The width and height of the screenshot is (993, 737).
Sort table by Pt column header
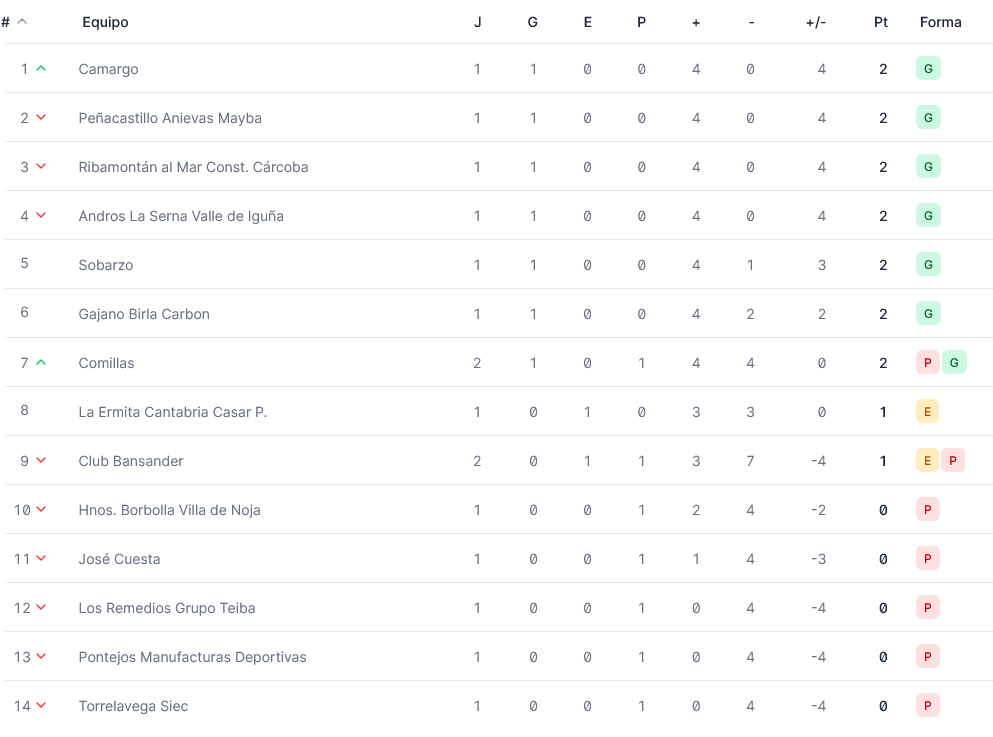[881, 22]
